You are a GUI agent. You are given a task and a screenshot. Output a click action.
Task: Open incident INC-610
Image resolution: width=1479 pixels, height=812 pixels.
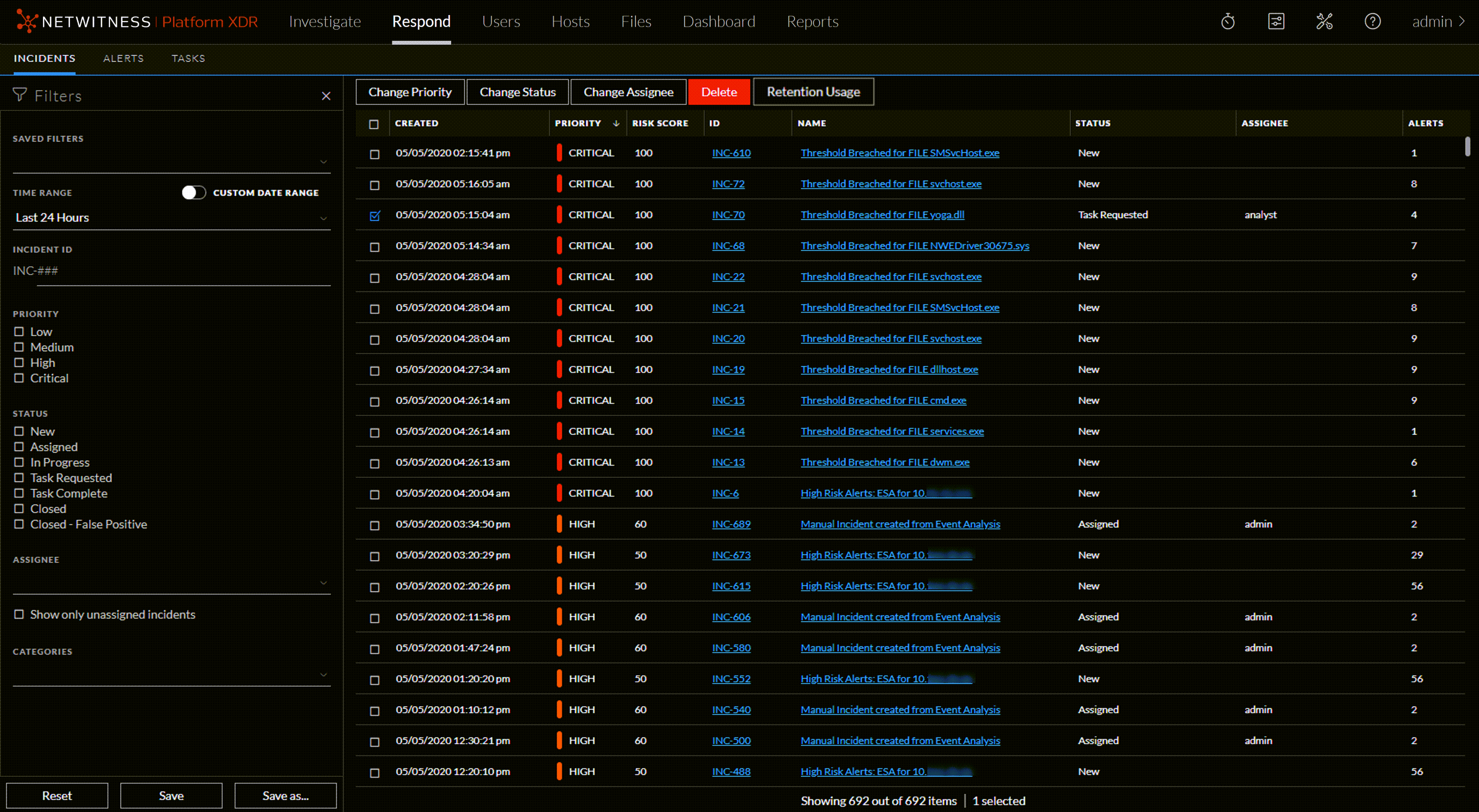(731, 153)
